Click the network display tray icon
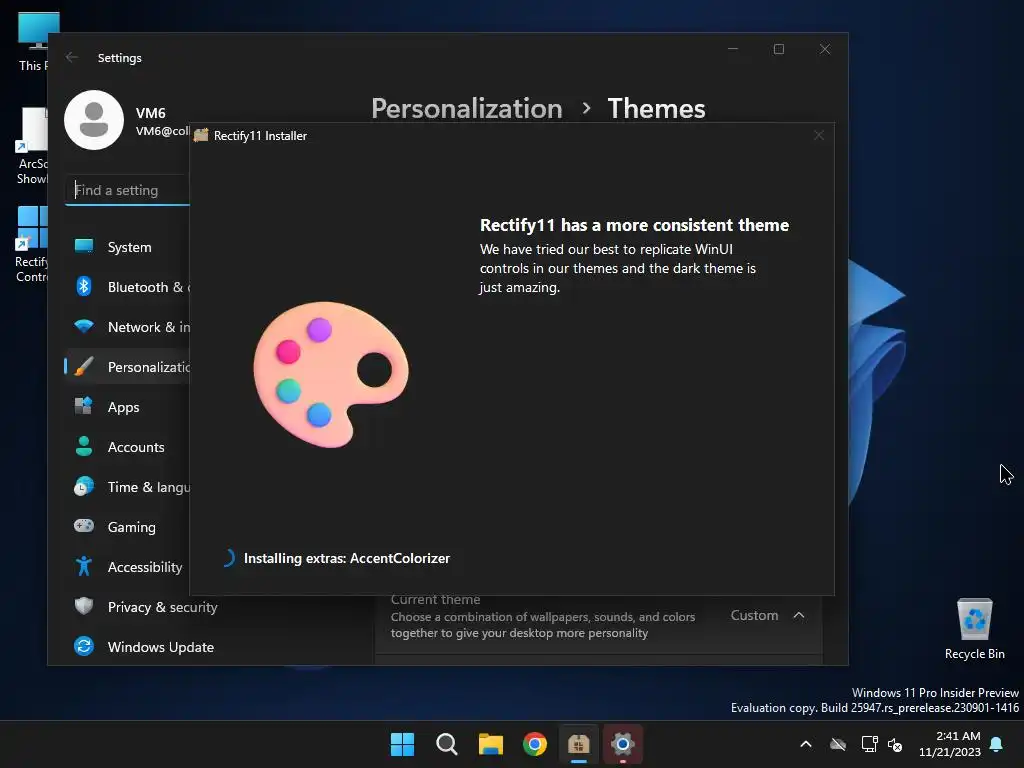1024x768 pixels. click(869, 744)
